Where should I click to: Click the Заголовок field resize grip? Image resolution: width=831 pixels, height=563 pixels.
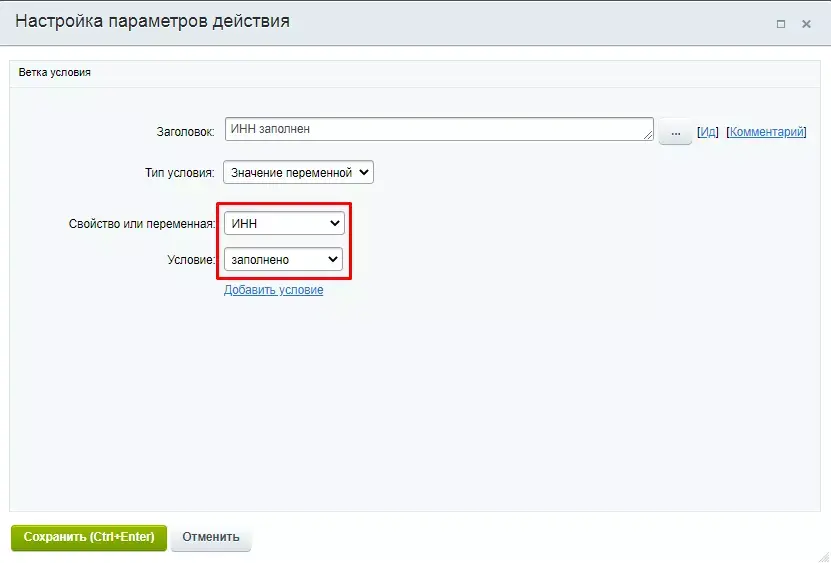coord(648,136)
